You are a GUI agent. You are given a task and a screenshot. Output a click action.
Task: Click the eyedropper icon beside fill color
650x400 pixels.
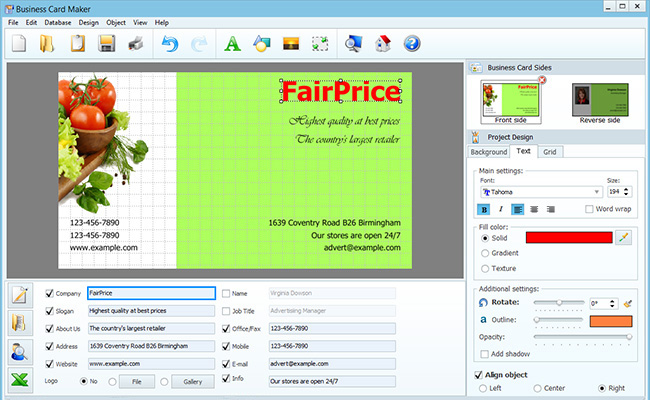625,237
